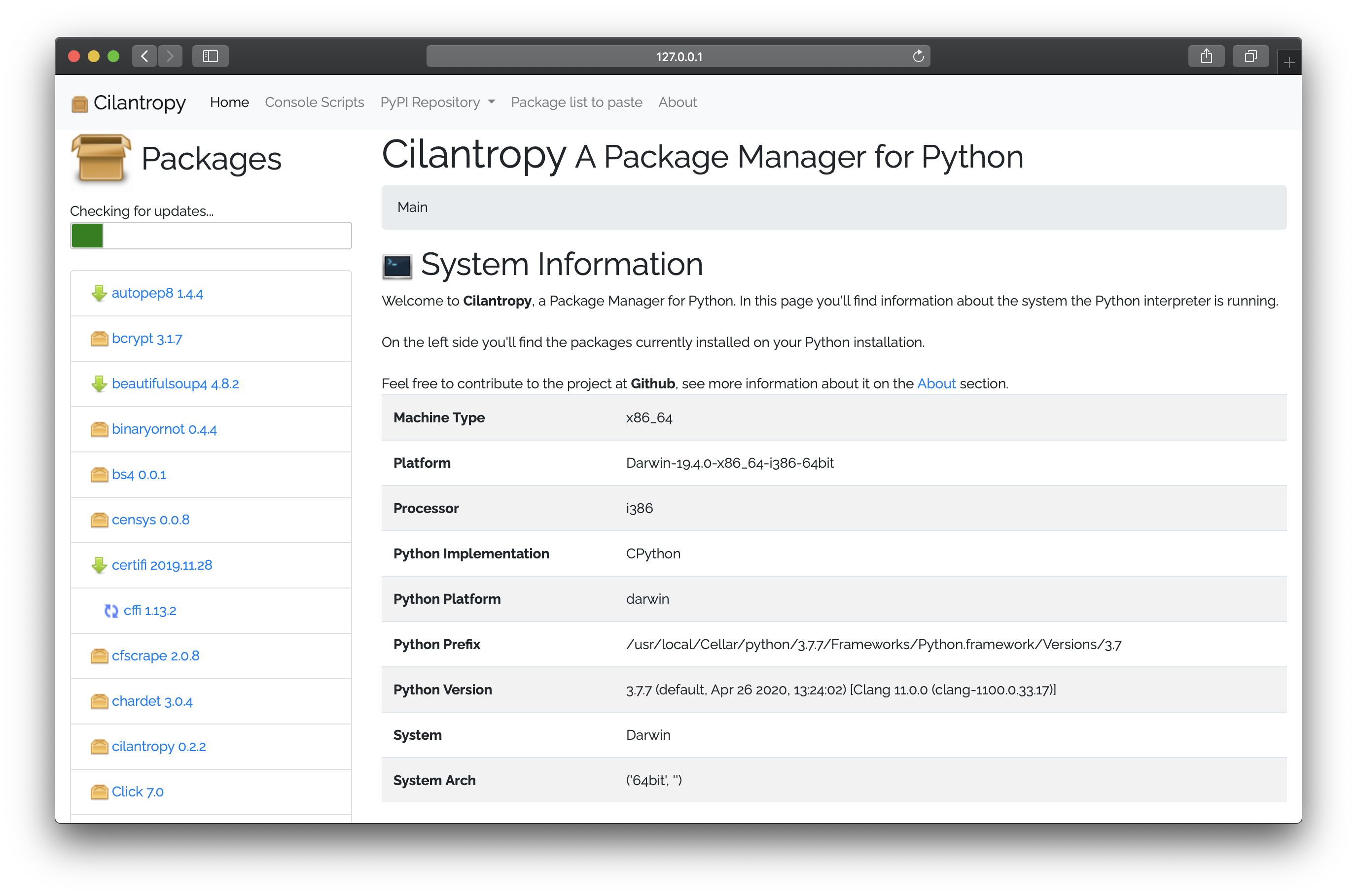The image size is (1357, 896).
Task: Click the 127.0.0.1 address field
Action: coord(678,56)
